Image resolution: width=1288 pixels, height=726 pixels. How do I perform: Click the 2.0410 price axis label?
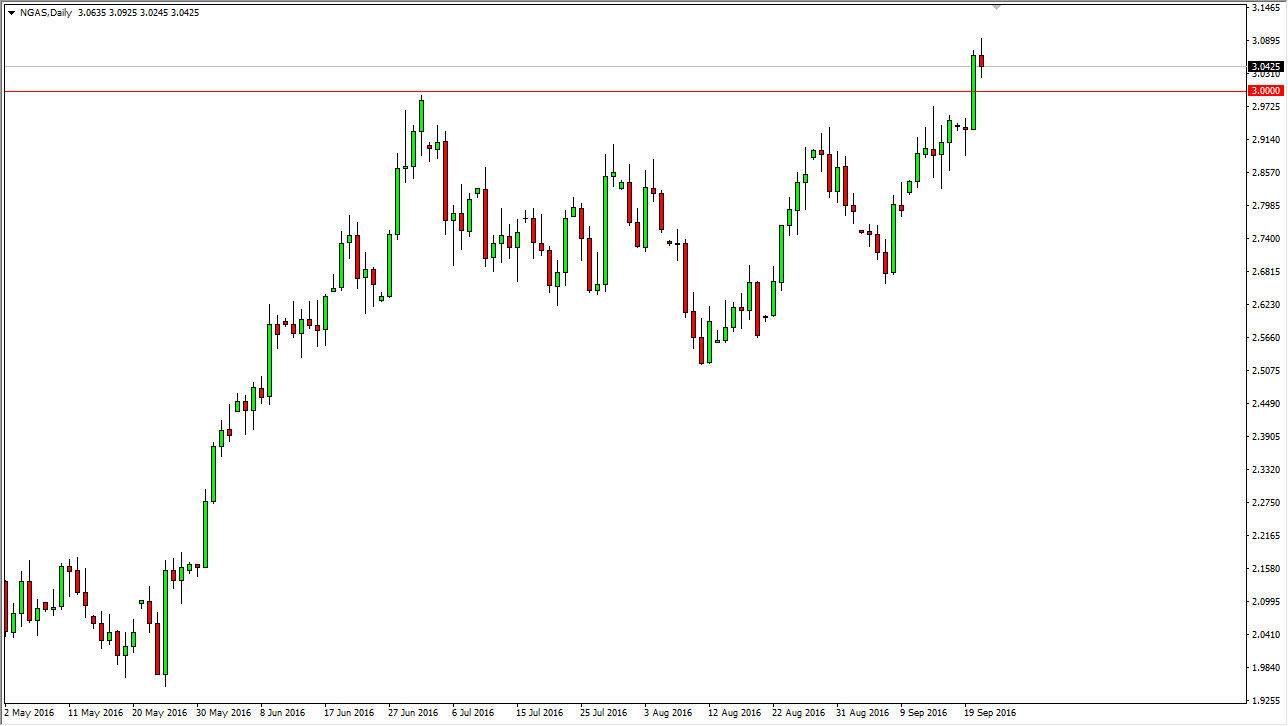[x=1265, y=634]
